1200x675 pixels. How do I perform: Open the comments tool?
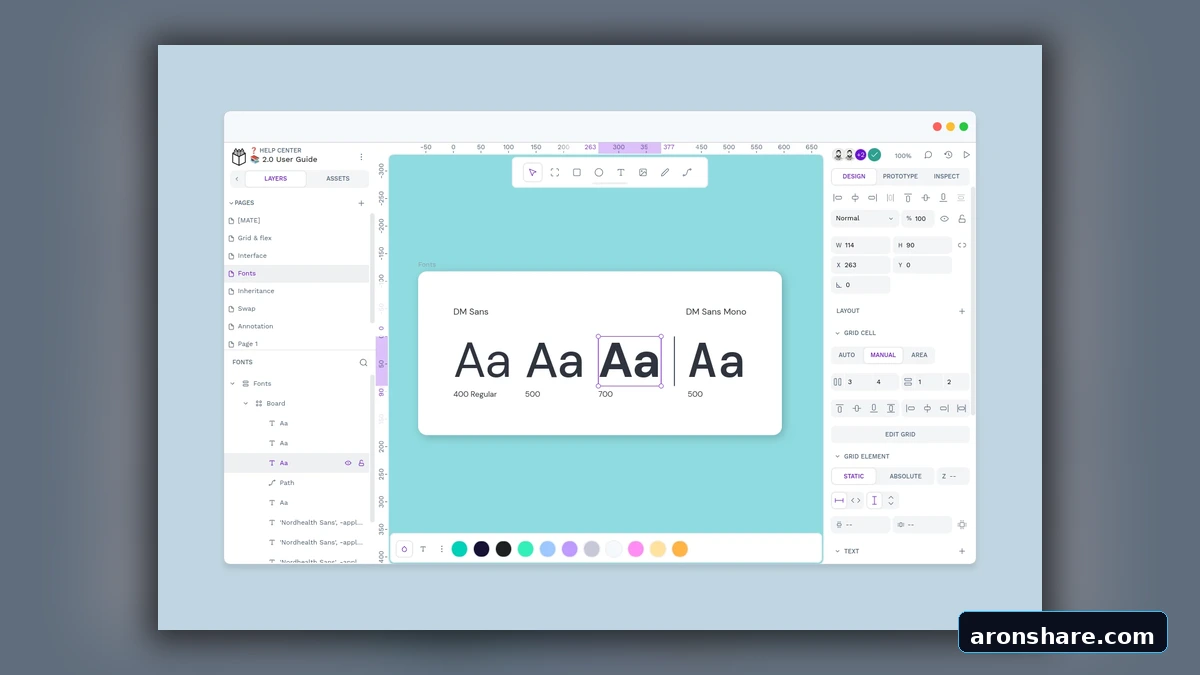click(x=928, y=155)
